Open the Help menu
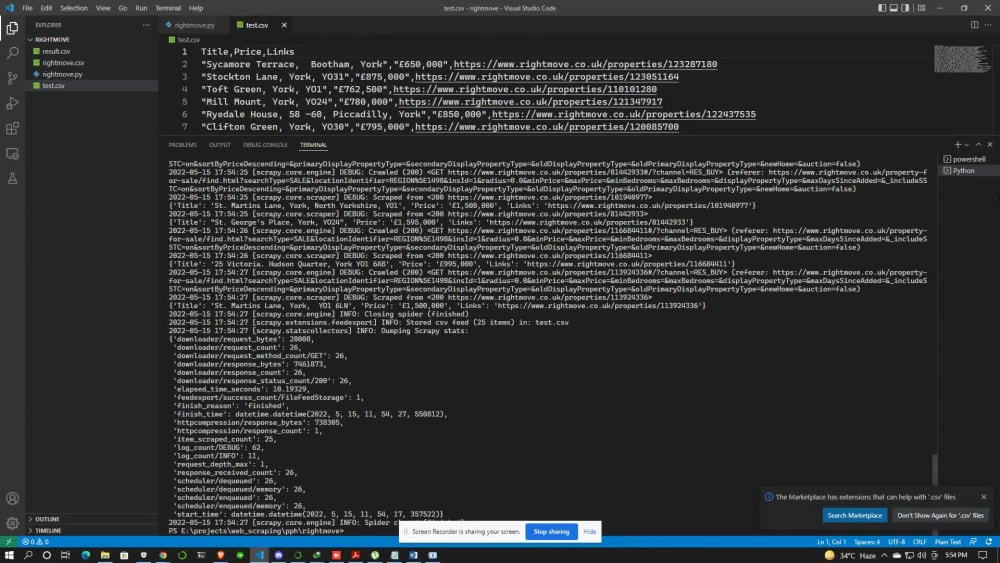 (x=196, y=8)
